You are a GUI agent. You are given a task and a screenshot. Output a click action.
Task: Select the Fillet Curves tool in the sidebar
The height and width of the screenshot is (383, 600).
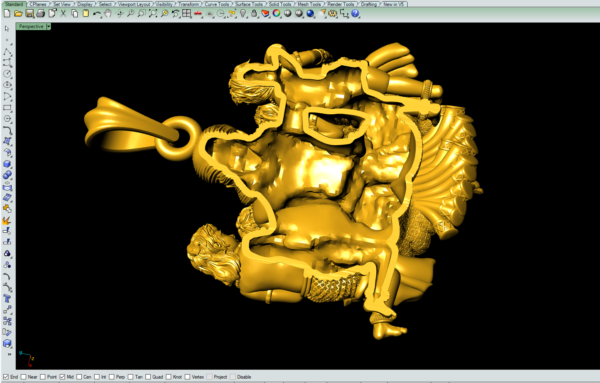pos(7,130)
